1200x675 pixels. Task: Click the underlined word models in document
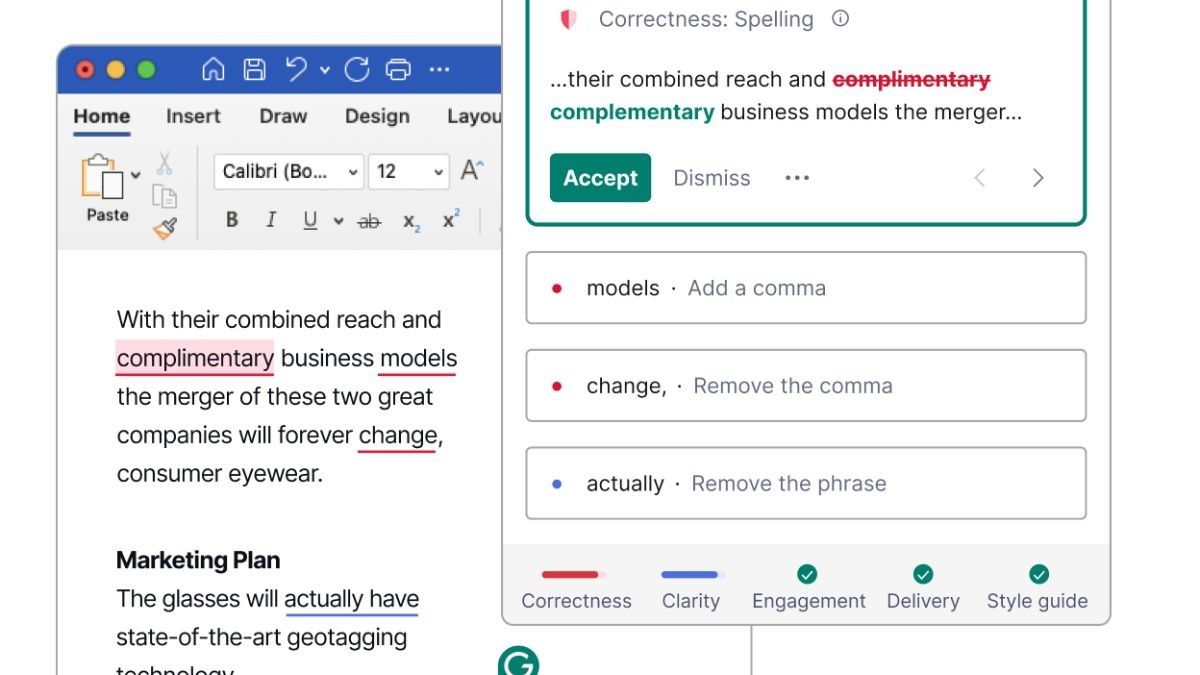pos(418,358)
